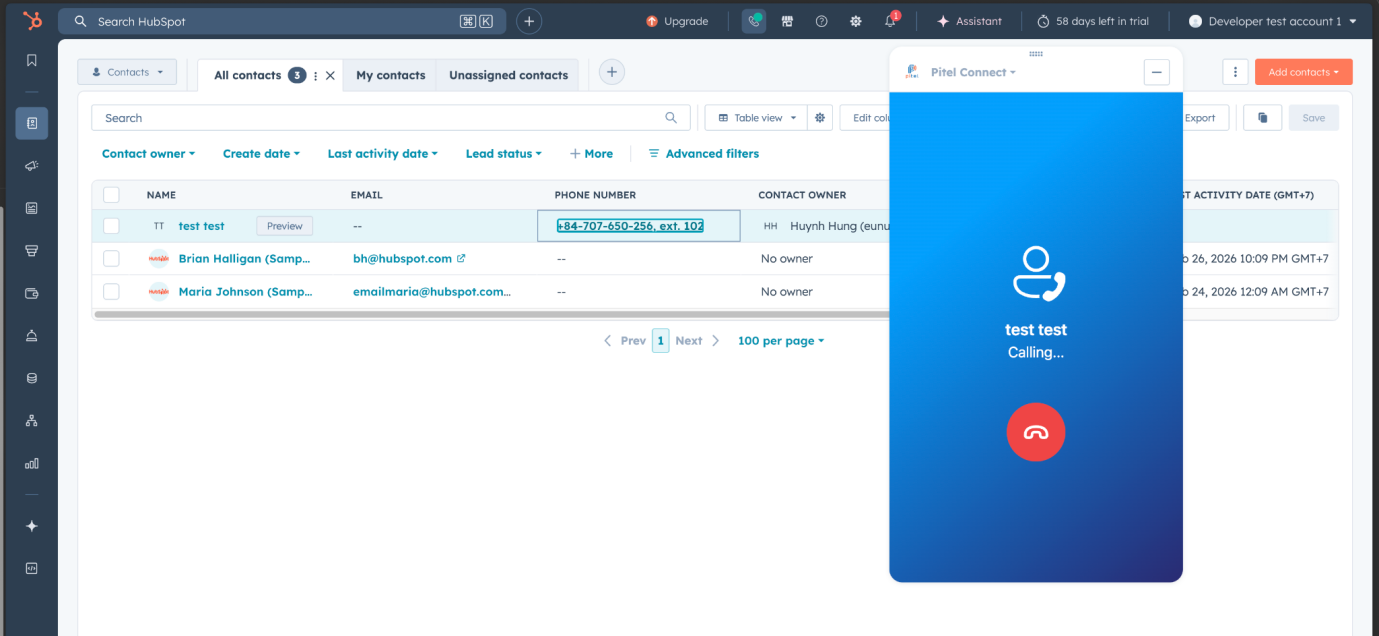Open the Table view dropdown
Screen dimensions: 1379x636
[755, 118]
